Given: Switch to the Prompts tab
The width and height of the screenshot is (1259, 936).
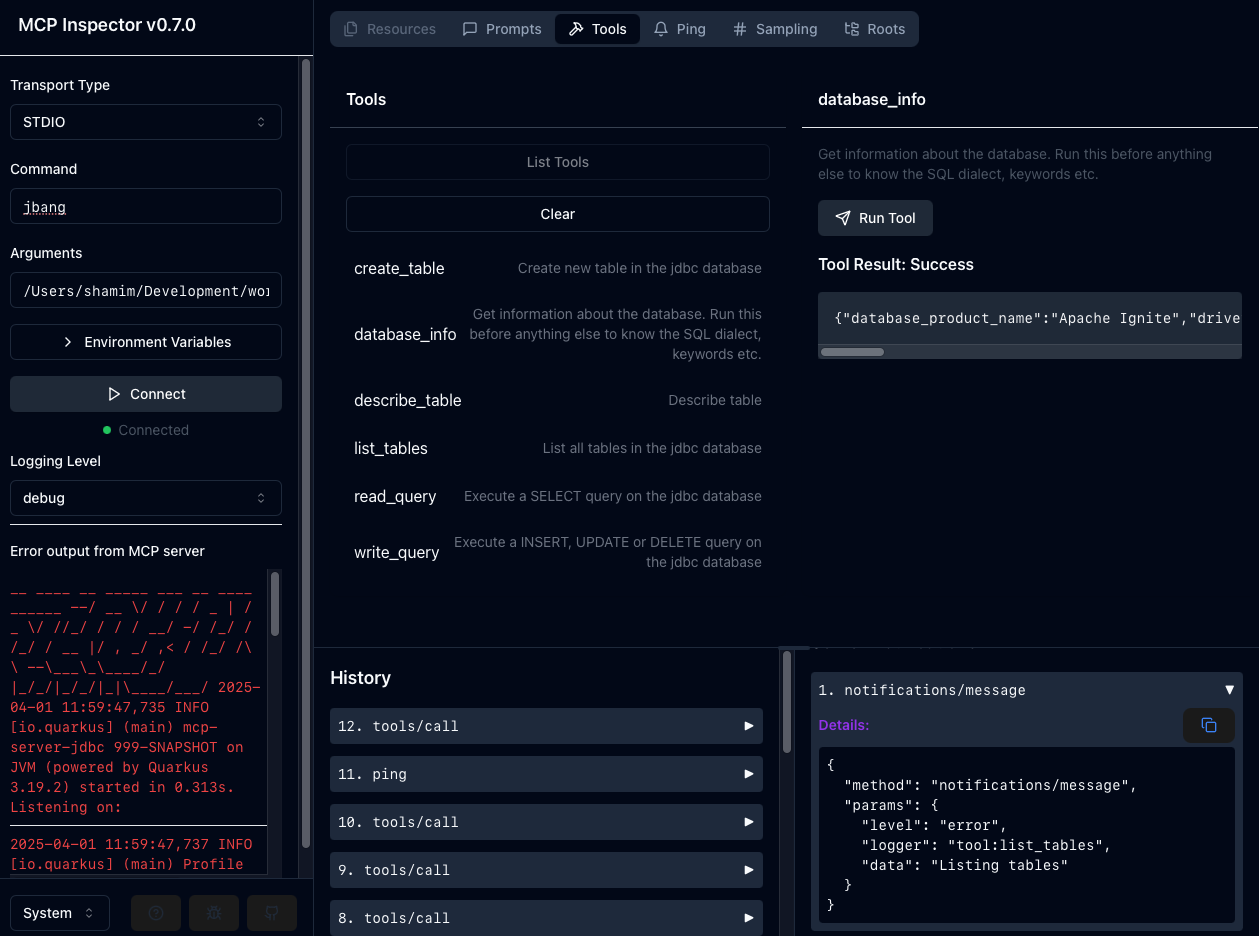Looking at the screenshot, I should [x=502, y=29].
